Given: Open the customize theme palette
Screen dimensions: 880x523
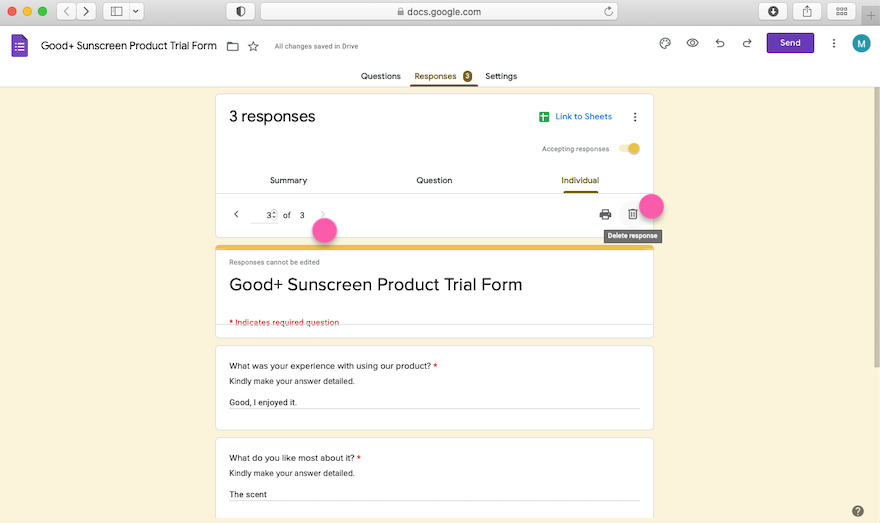Looking at the screenshot, I should click(665, 43).
